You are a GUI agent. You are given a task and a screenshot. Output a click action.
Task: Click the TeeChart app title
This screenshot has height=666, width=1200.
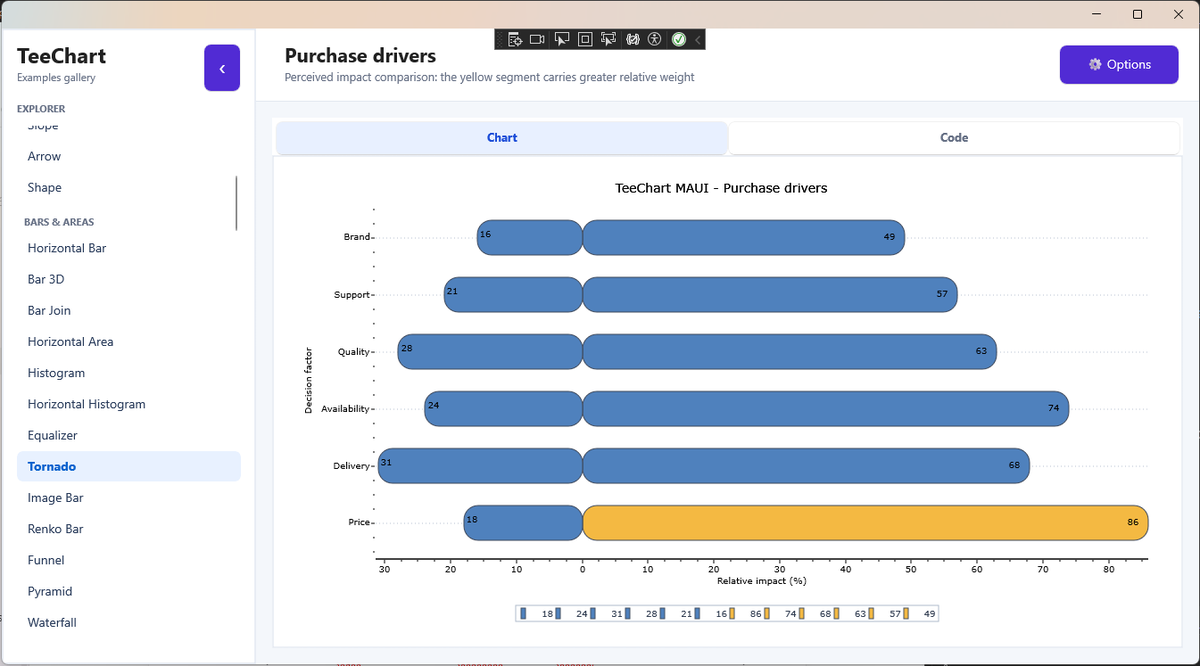(61, 56)
